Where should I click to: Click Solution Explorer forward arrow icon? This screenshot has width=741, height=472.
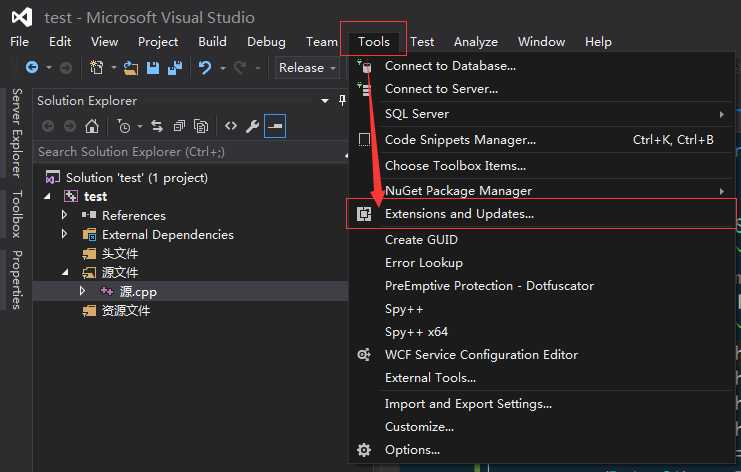click(69, 126)
